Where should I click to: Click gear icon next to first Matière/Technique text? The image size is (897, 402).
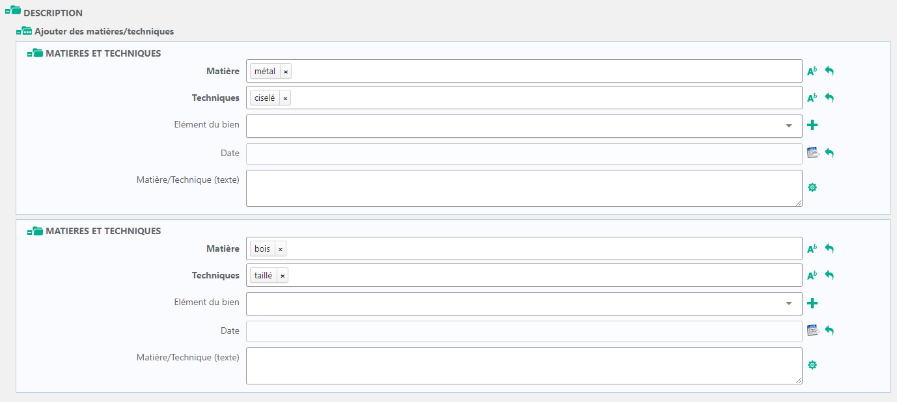tap(813, 187)
